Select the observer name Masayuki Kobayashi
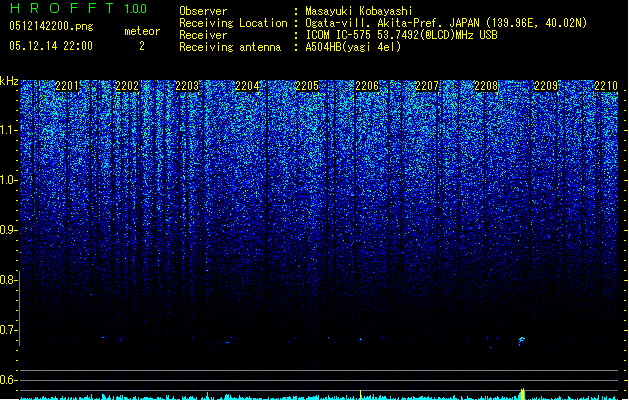The width and height of the screenshot is (629, 400). coord(359,11)
